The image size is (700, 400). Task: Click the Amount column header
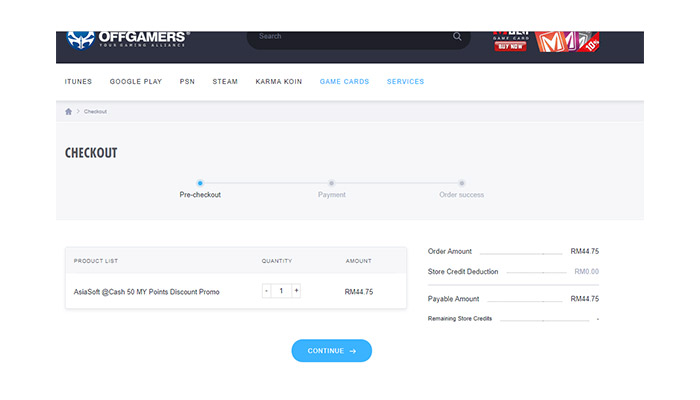coord(358,261)
